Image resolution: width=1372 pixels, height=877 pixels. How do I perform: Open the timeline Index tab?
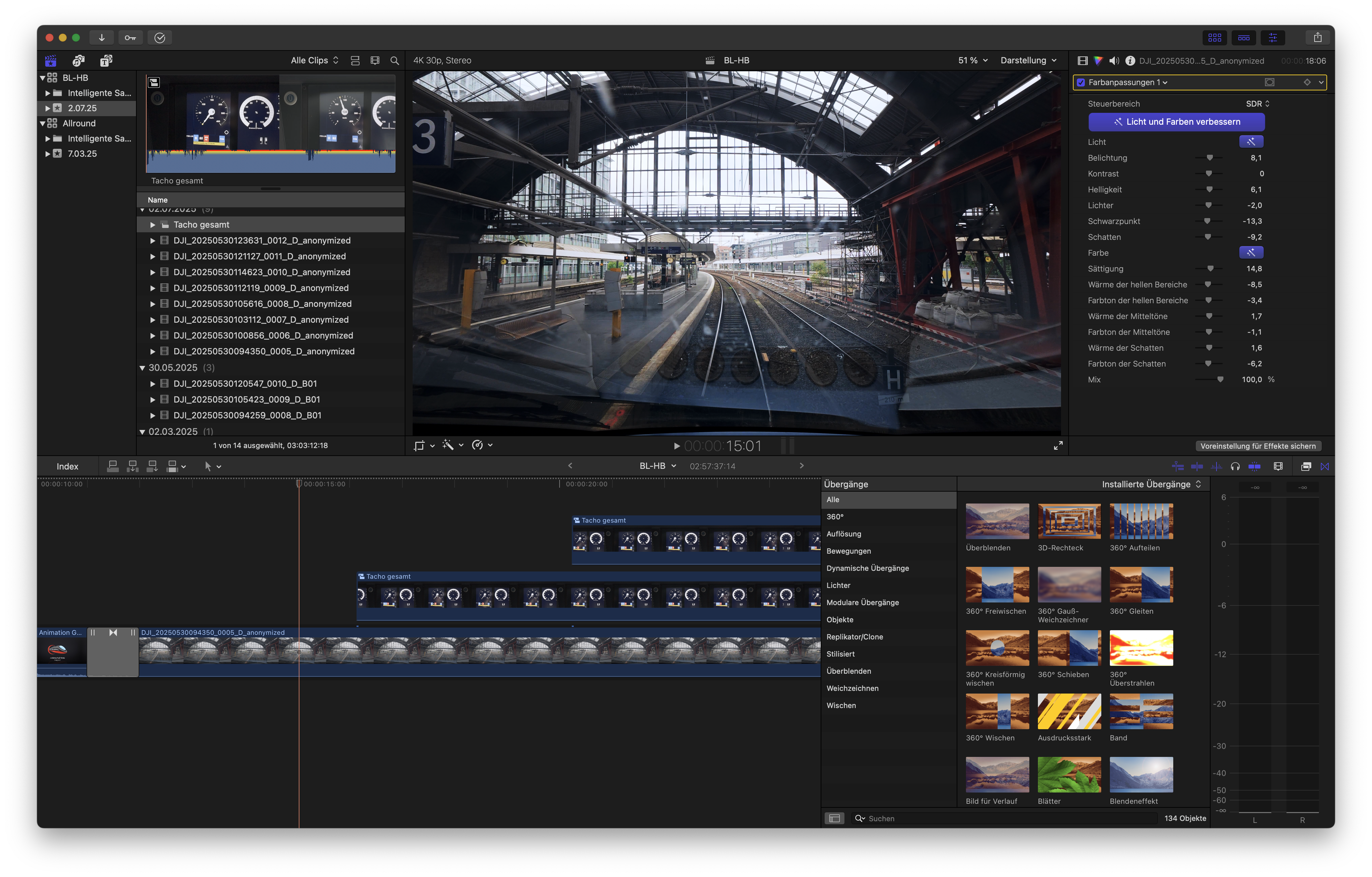point(67,467)
